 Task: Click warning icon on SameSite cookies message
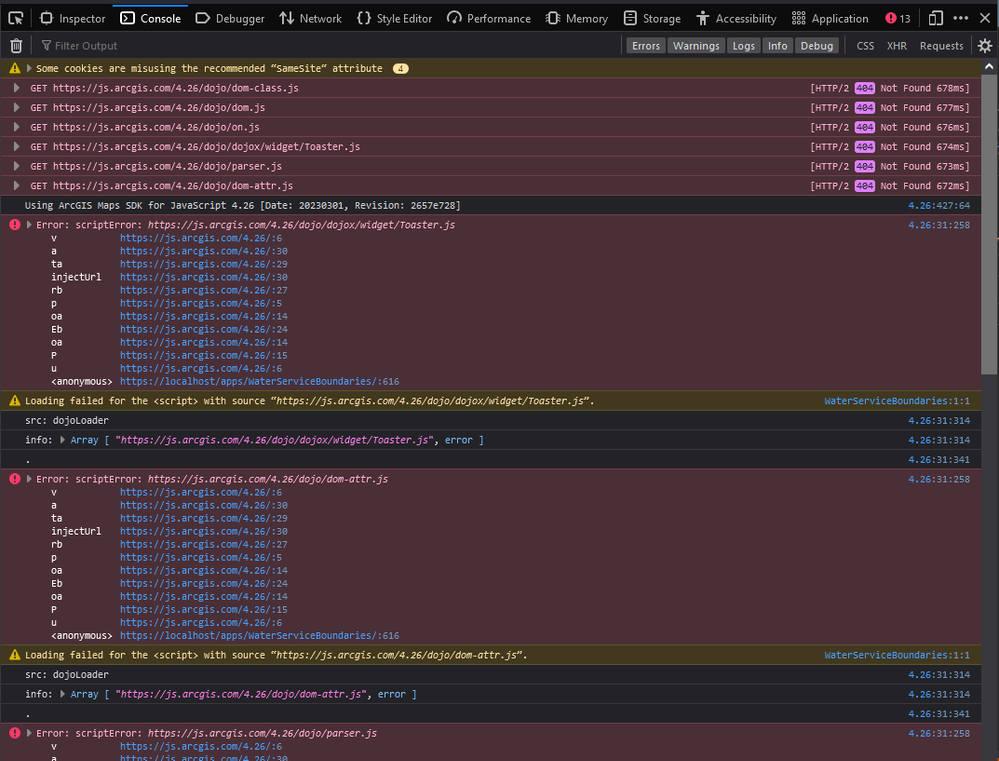15,68
